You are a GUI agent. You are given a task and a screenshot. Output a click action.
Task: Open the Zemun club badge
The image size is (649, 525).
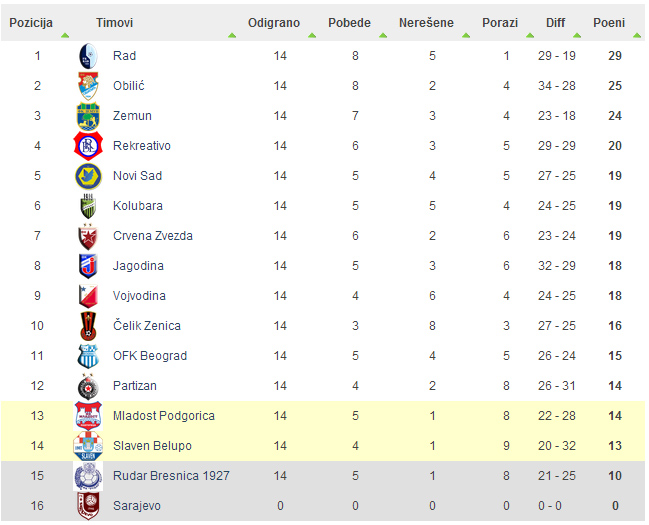click(88, 116)
